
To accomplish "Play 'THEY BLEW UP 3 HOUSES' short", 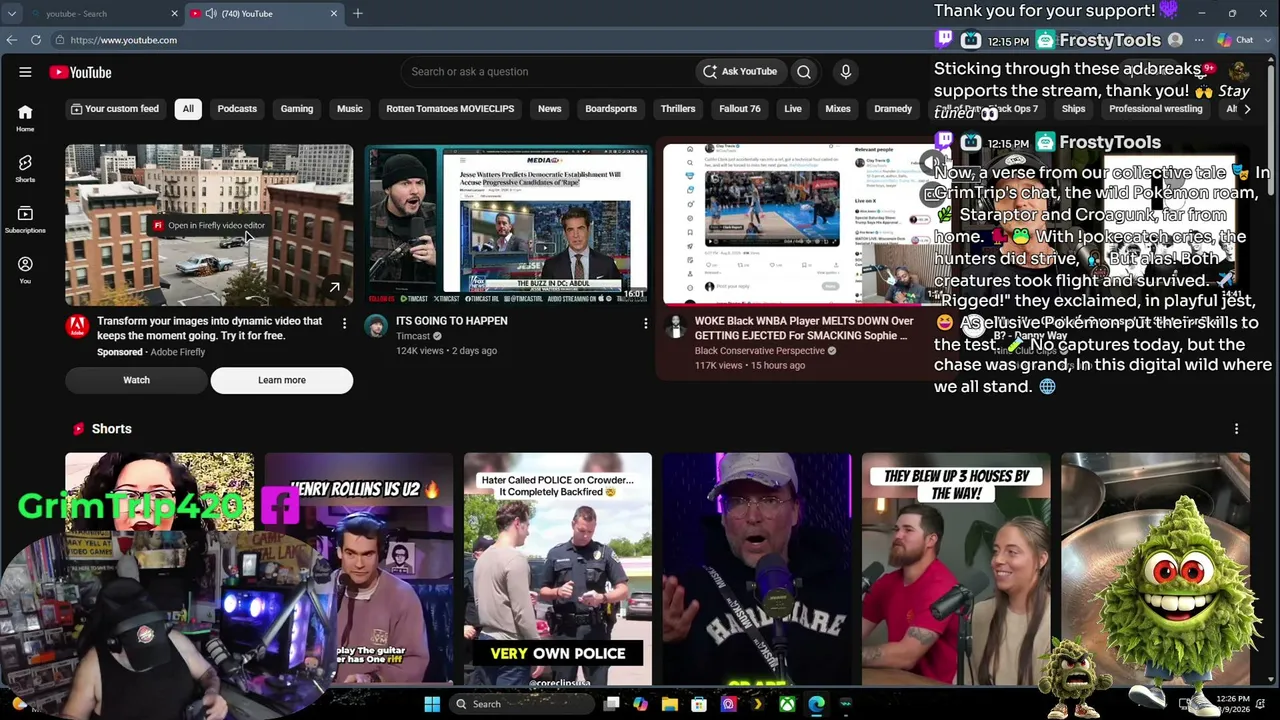I will pos(956,569).
